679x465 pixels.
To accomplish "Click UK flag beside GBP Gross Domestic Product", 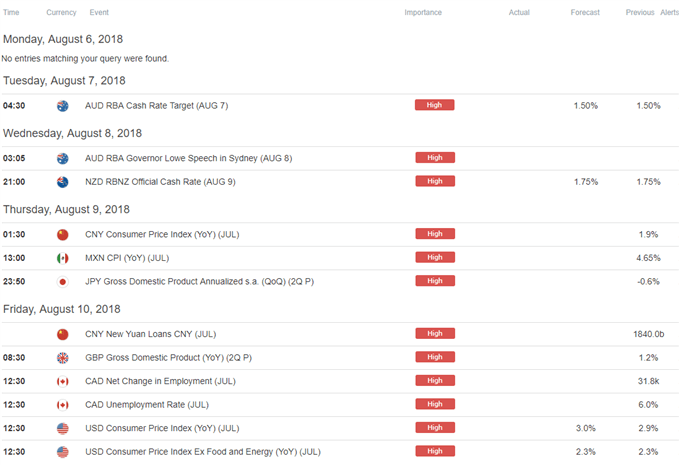I will point(62,357).
